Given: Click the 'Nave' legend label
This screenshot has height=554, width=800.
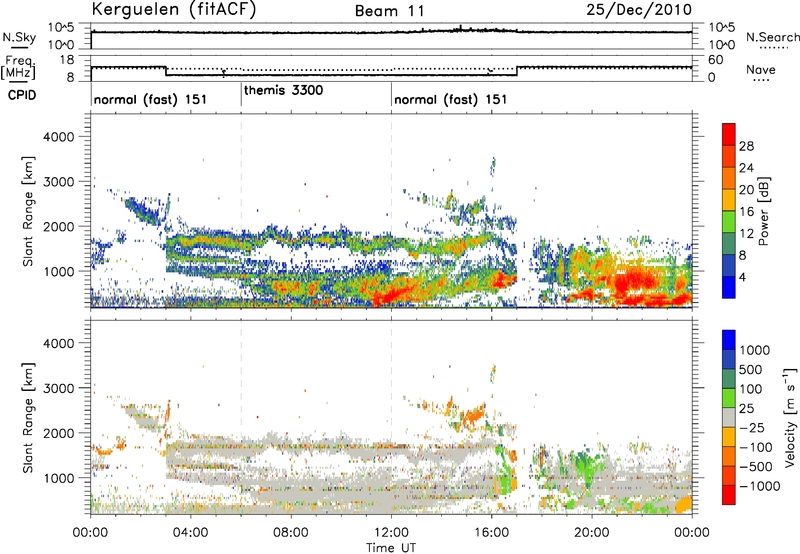Looking at the screenshot, I should (761, 69).
